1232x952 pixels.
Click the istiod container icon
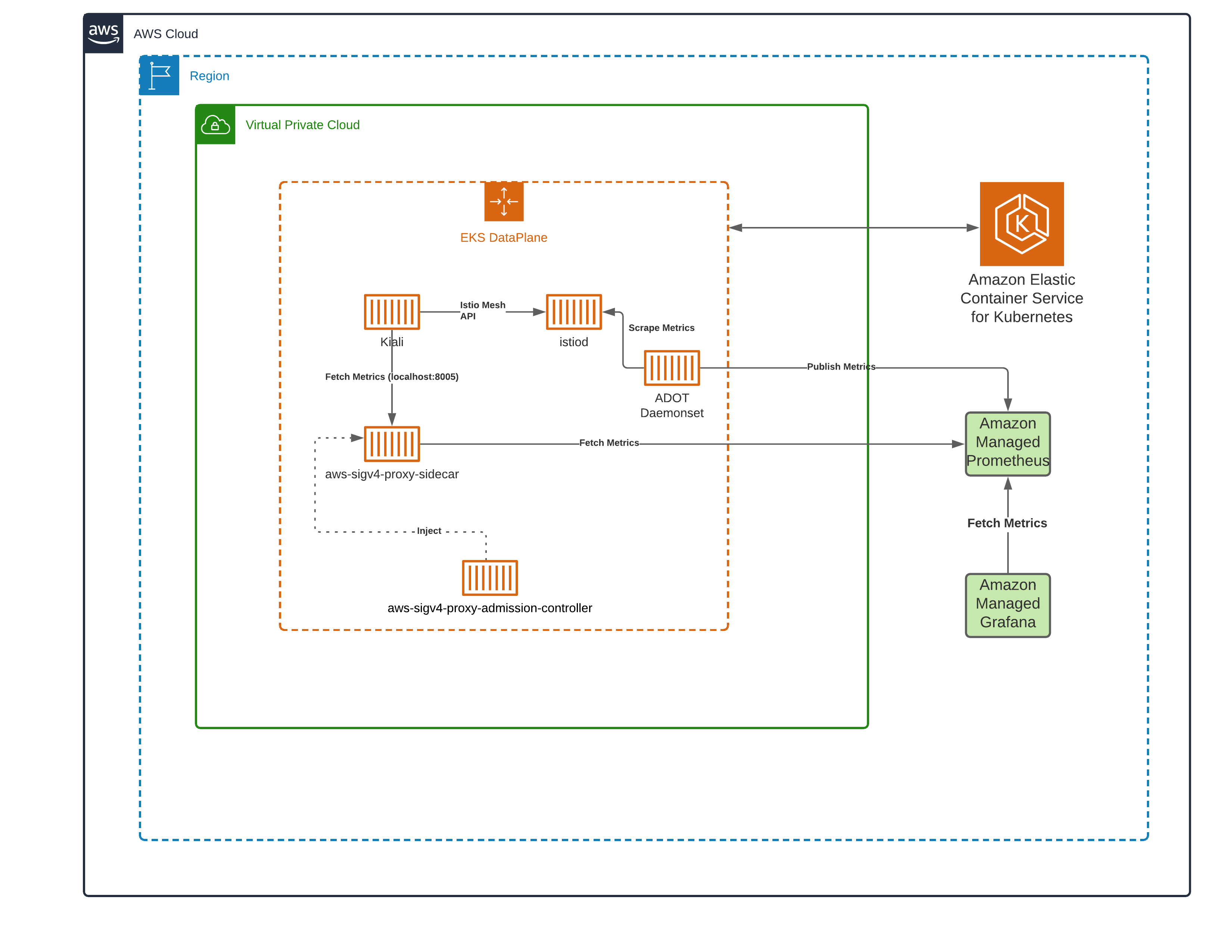tap(574, 312)
